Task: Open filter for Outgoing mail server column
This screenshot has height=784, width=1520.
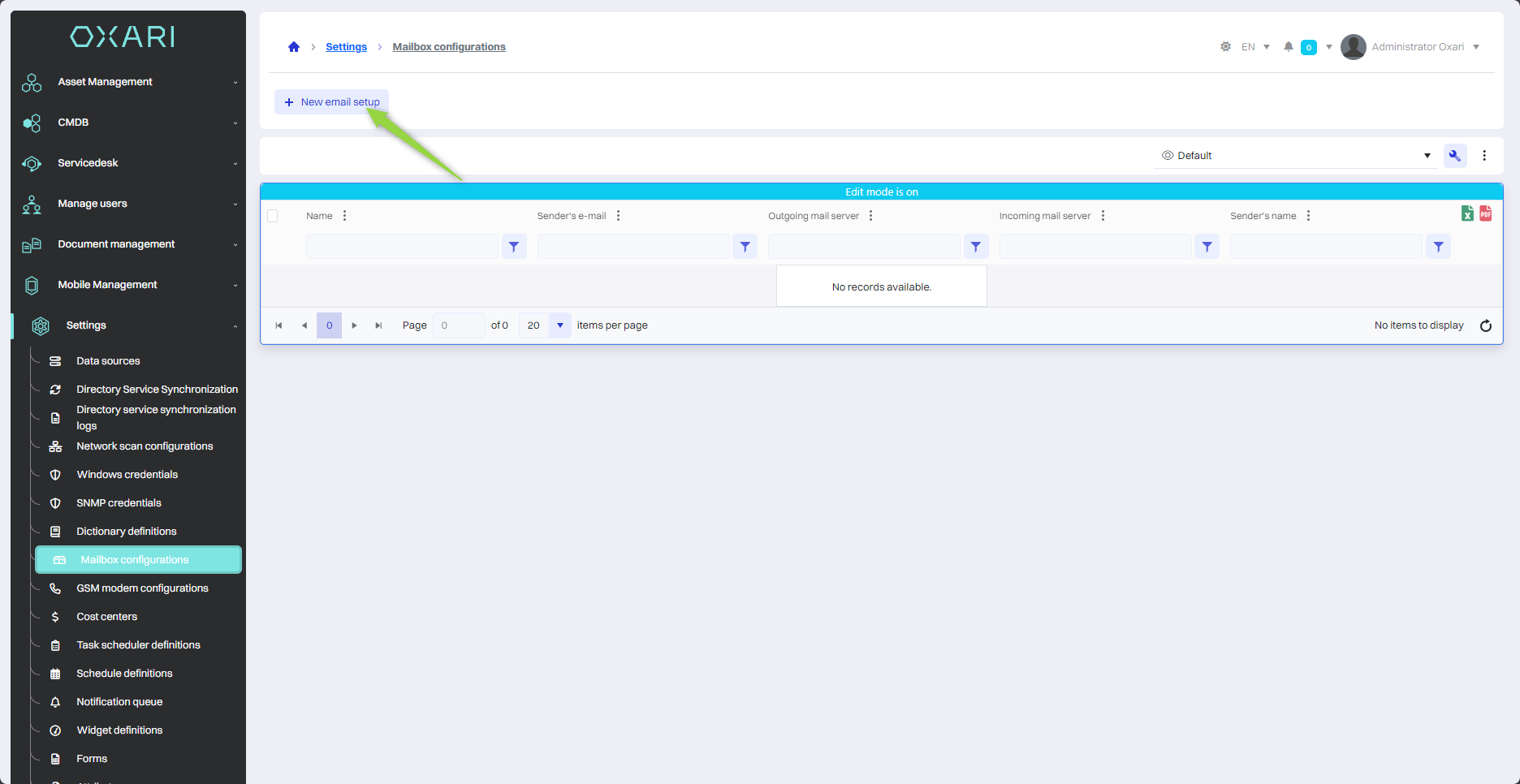Action: [975, 247]
